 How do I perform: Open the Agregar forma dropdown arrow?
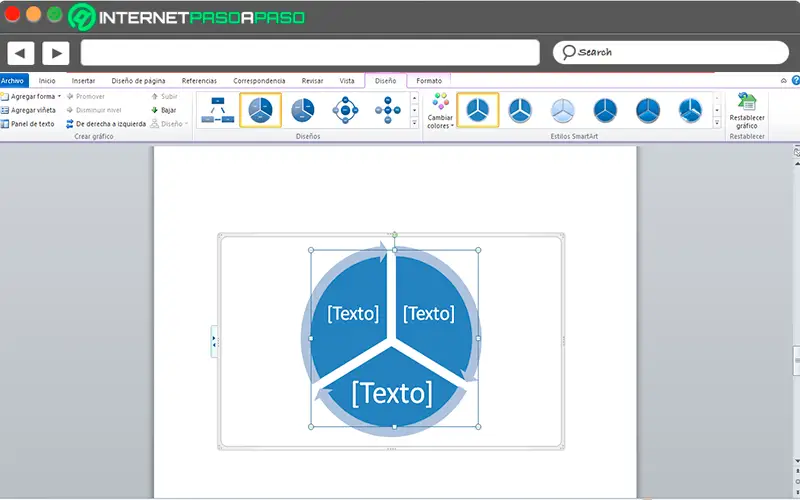coord(59,96)
